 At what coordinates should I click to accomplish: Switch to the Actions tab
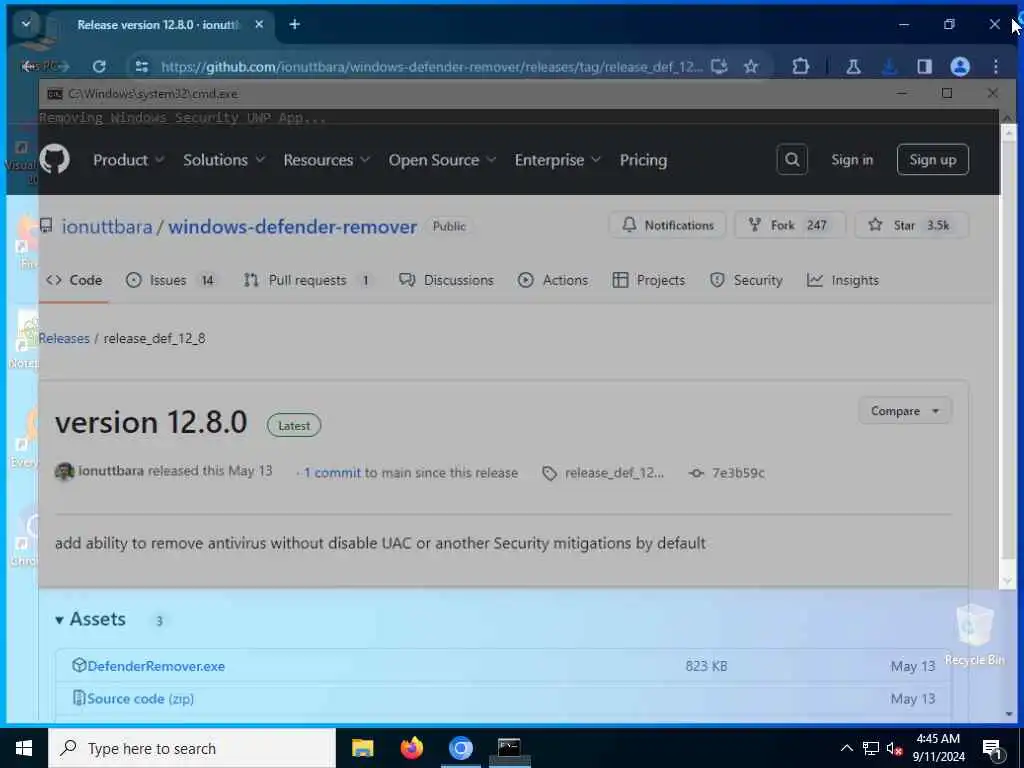coord(552,280)
